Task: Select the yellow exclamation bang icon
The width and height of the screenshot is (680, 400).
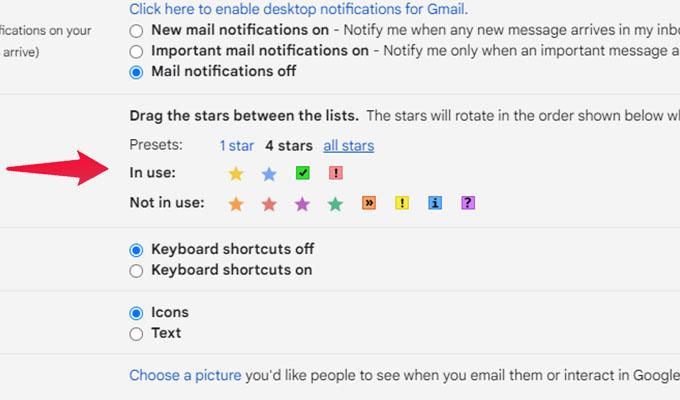Action: (402, 203)
